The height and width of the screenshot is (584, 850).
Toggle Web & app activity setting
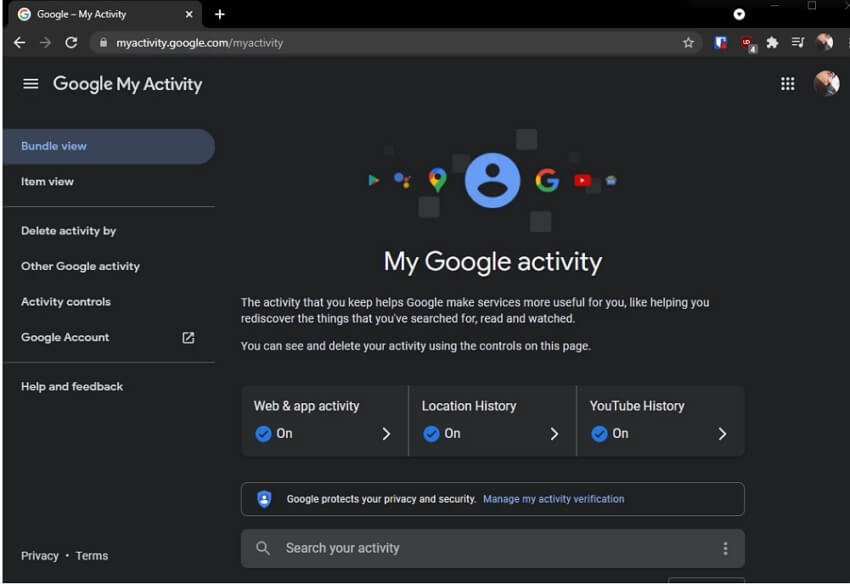263,433
